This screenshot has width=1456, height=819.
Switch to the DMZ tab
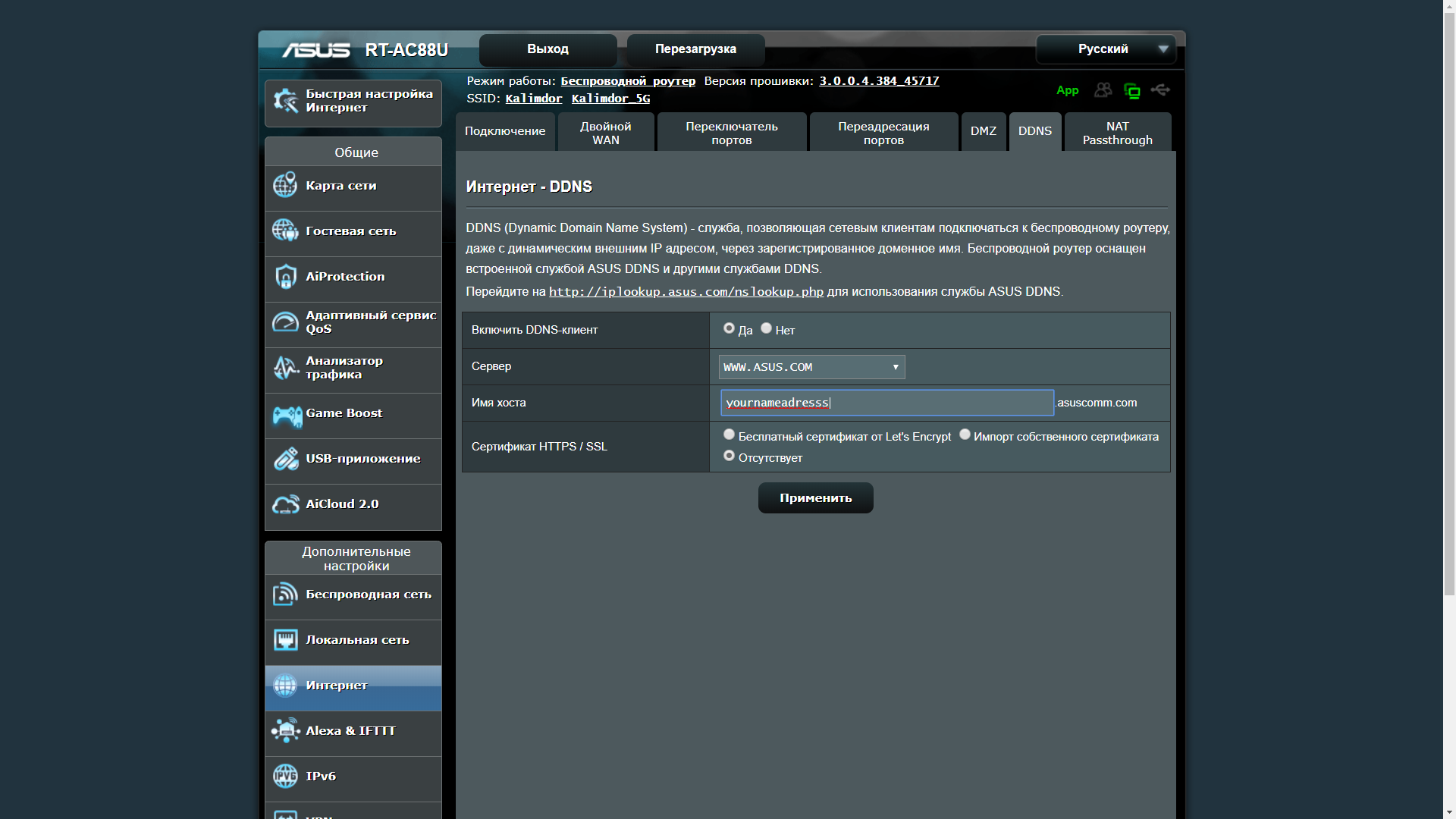(984, 132)
